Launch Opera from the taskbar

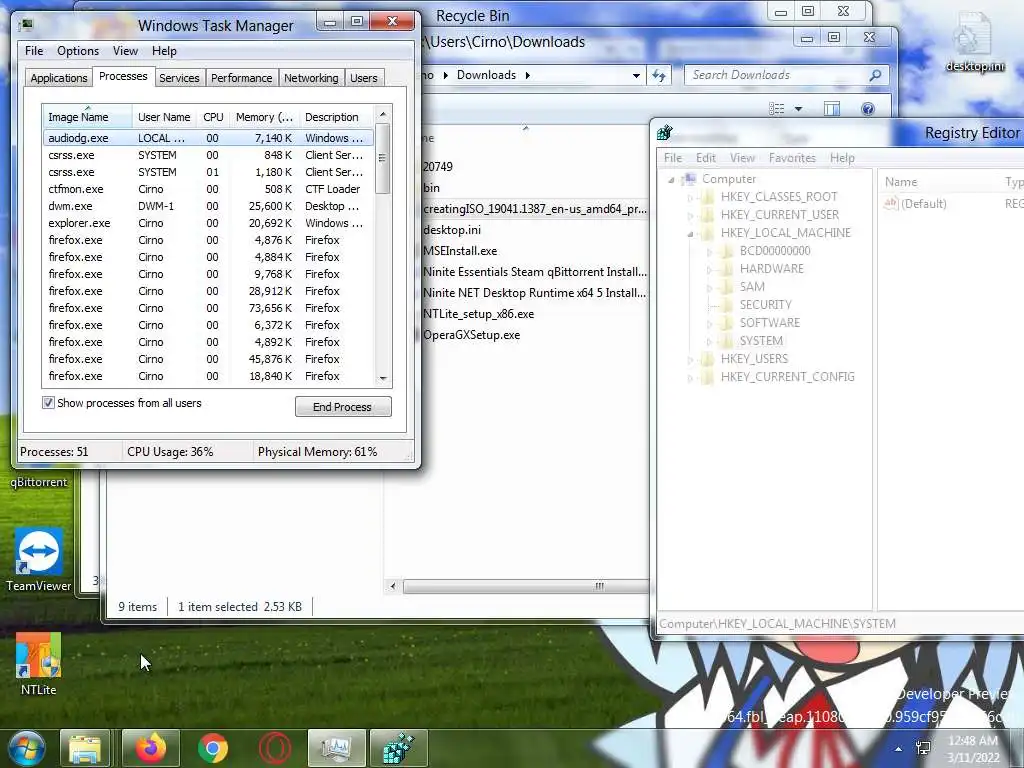(275, 748)
